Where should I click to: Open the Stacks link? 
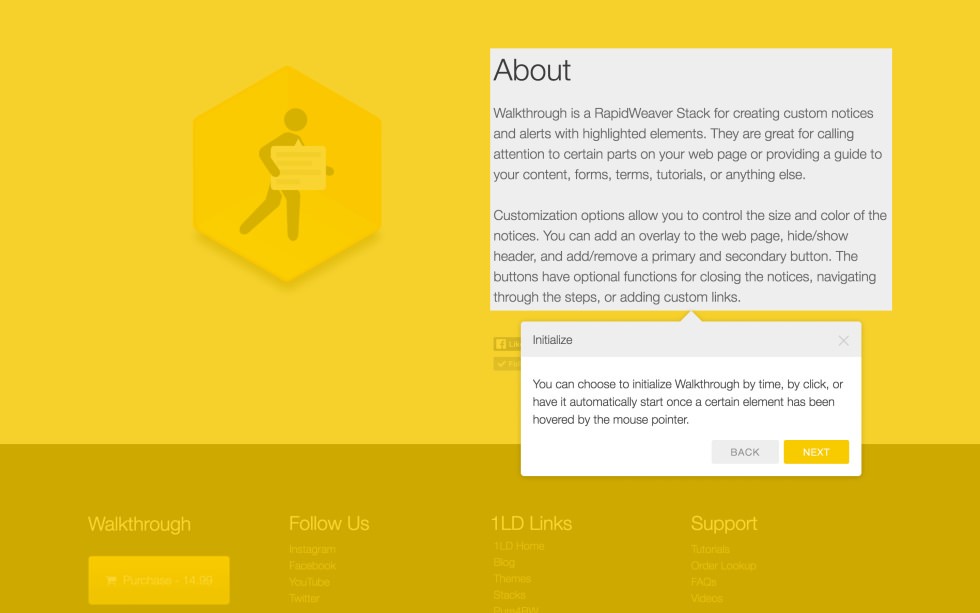pyautogui.click(x=509, y=595)
